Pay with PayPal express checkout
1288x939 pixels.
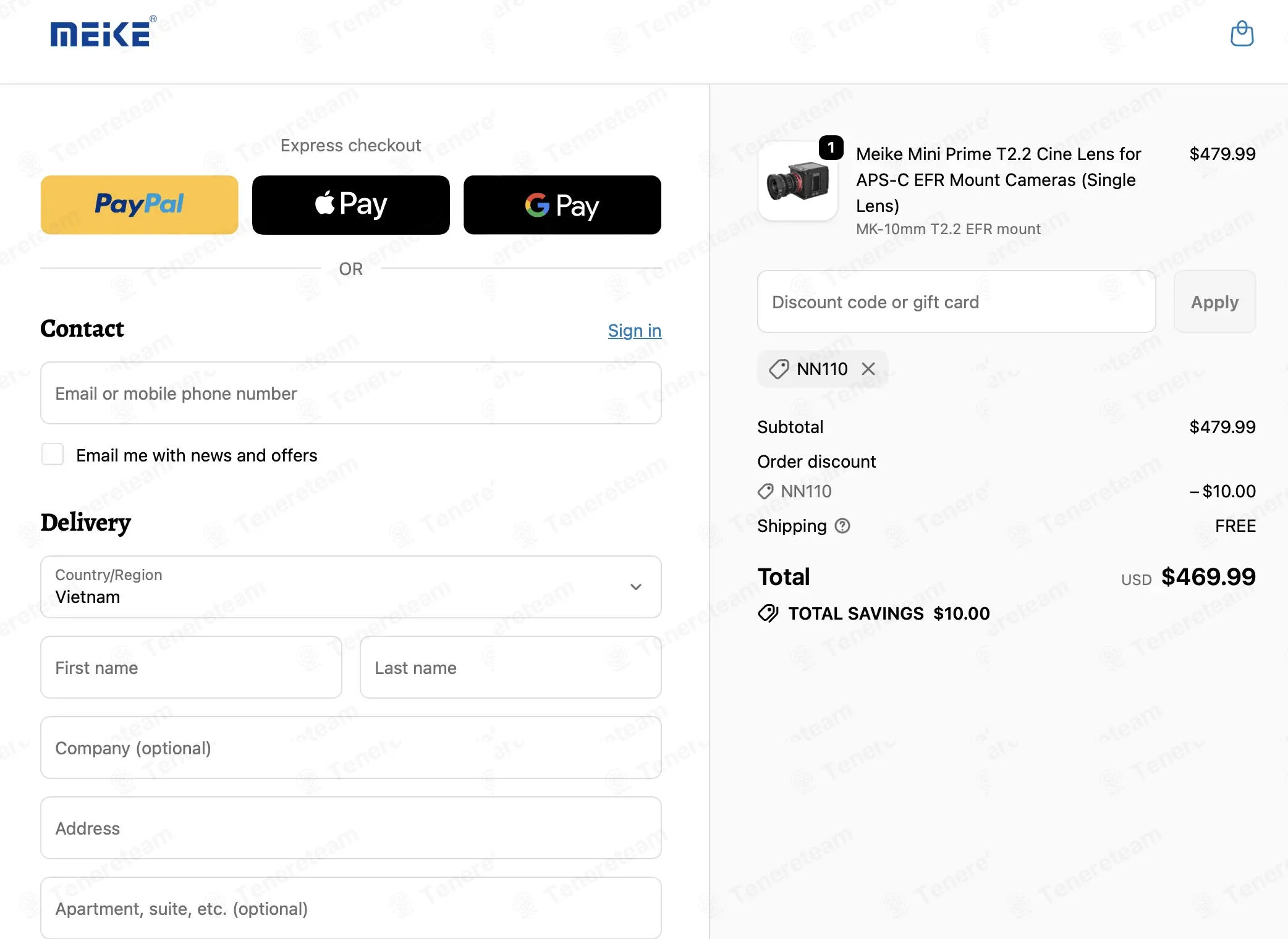[x=140, y=204]
